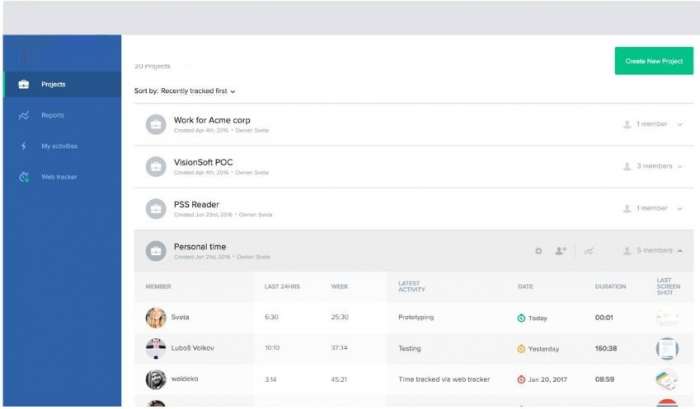Select the My activities lightning icon
Viewport: 700px width, 409px height.
[24, 146]
